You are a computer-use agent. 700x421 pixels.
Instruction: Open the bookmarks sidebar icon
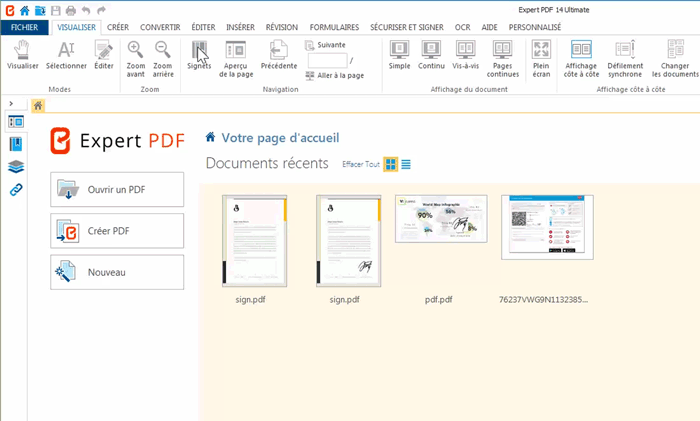pos(16,144)
